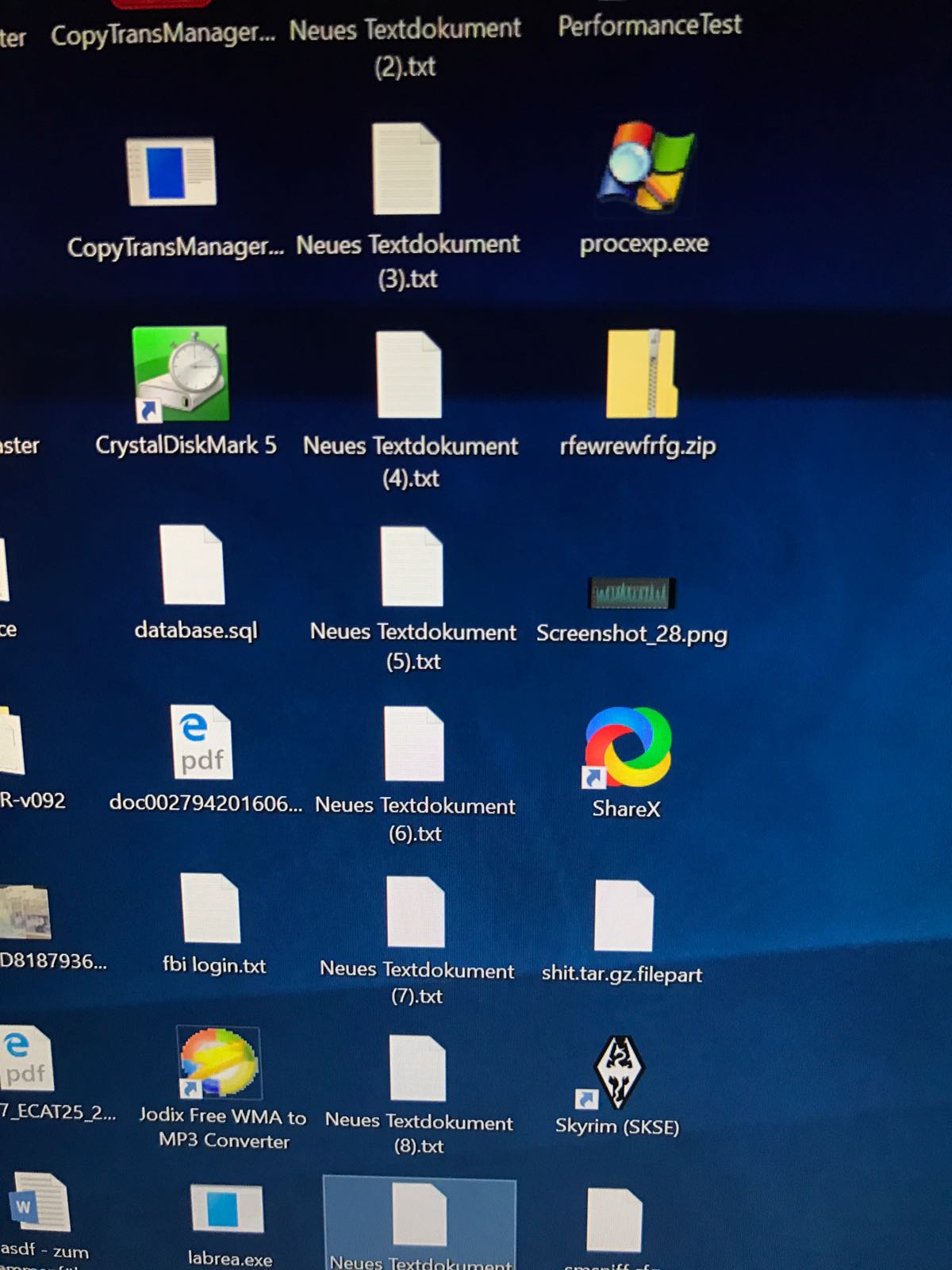Select the shit.tar.gz.filepart file icon

(624, 915)
